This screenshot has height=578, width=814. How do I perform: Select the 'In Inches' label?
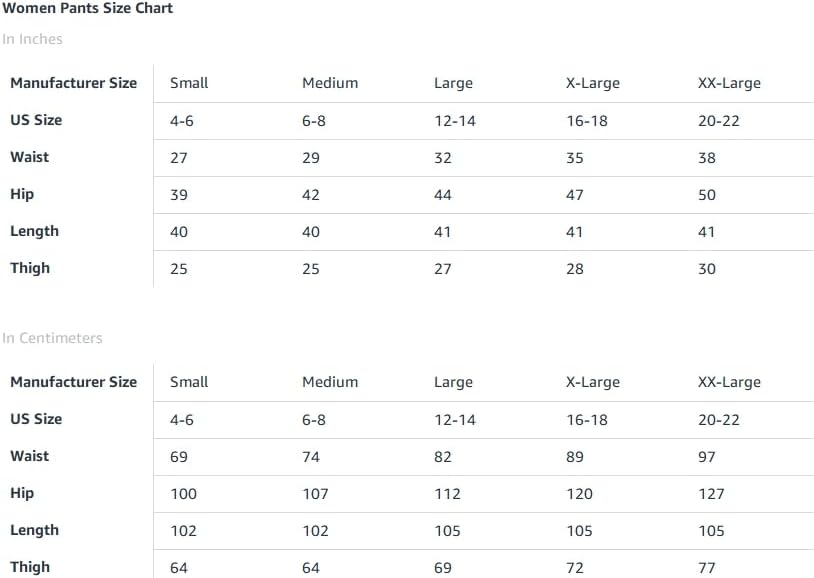32,40
